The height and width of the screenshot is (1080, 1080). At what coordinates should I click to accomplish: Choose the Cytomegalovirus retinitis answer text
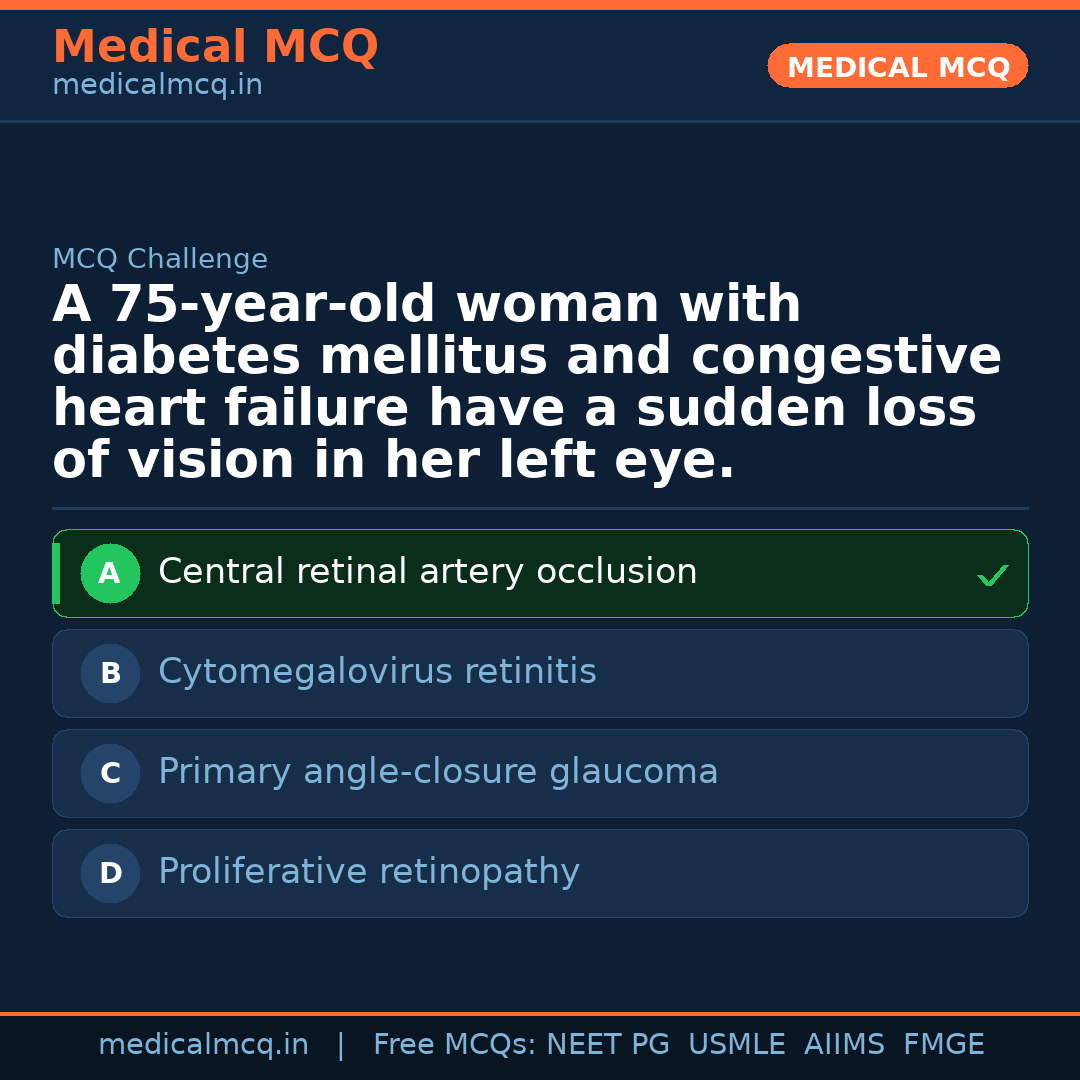tap(377, 672)
